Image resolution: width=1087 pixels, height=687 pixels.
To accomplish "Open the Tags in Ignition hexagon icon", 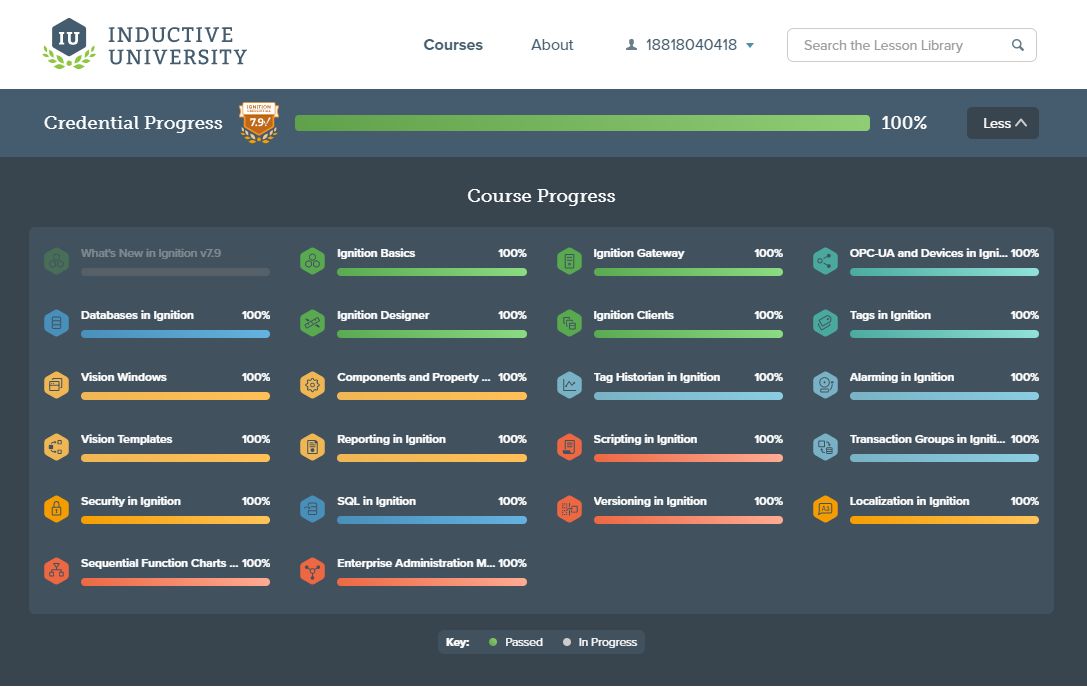I will [825, 323].
